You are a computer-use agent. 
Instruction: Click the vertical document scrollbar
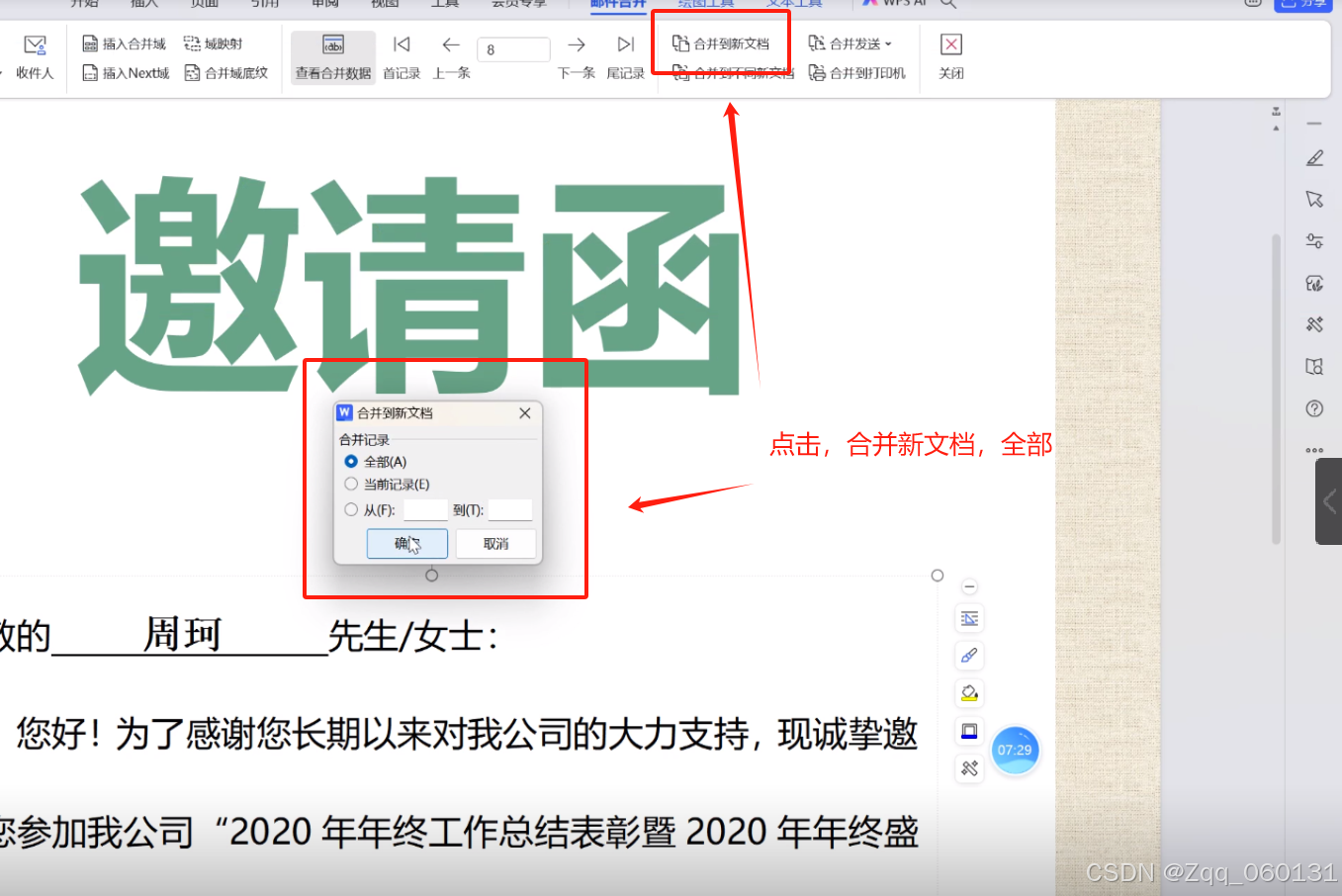(1277, 389)
